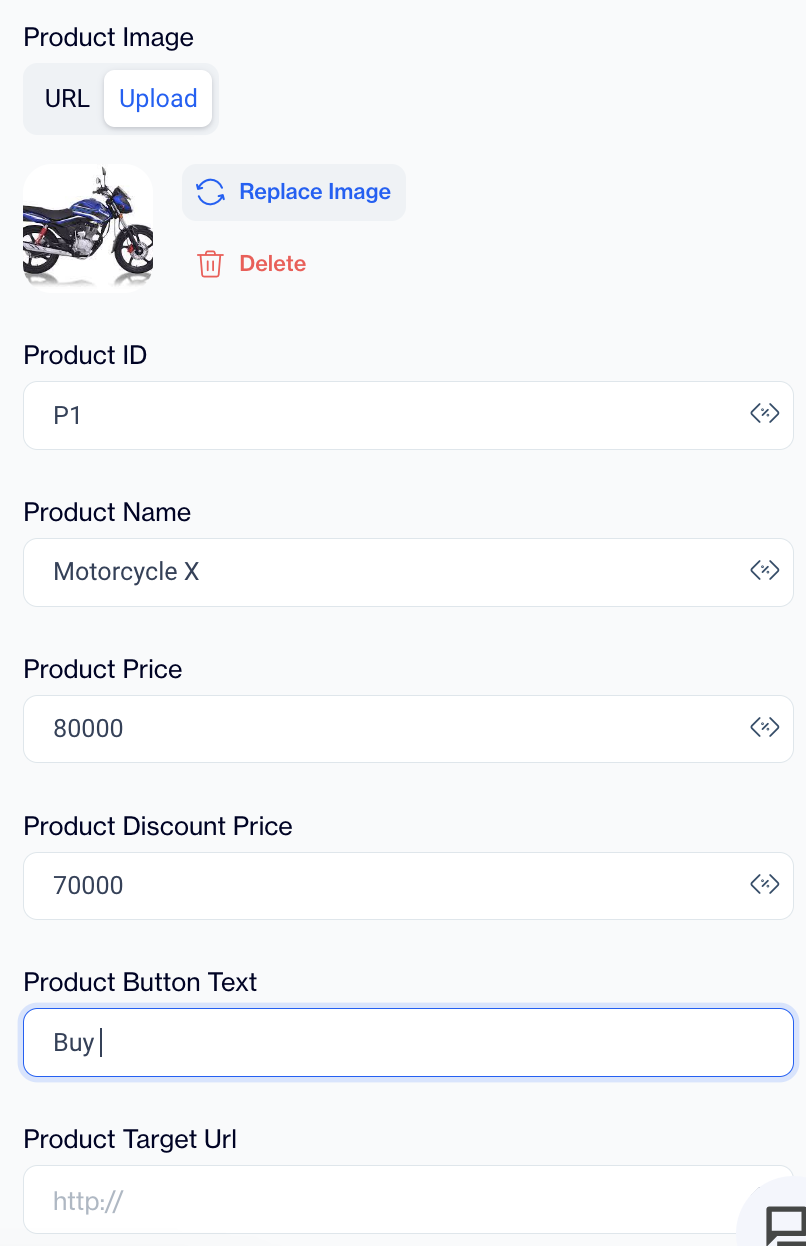Click the Delete image text
Viewport: 806px width, 1246px height.
(272, 264)
